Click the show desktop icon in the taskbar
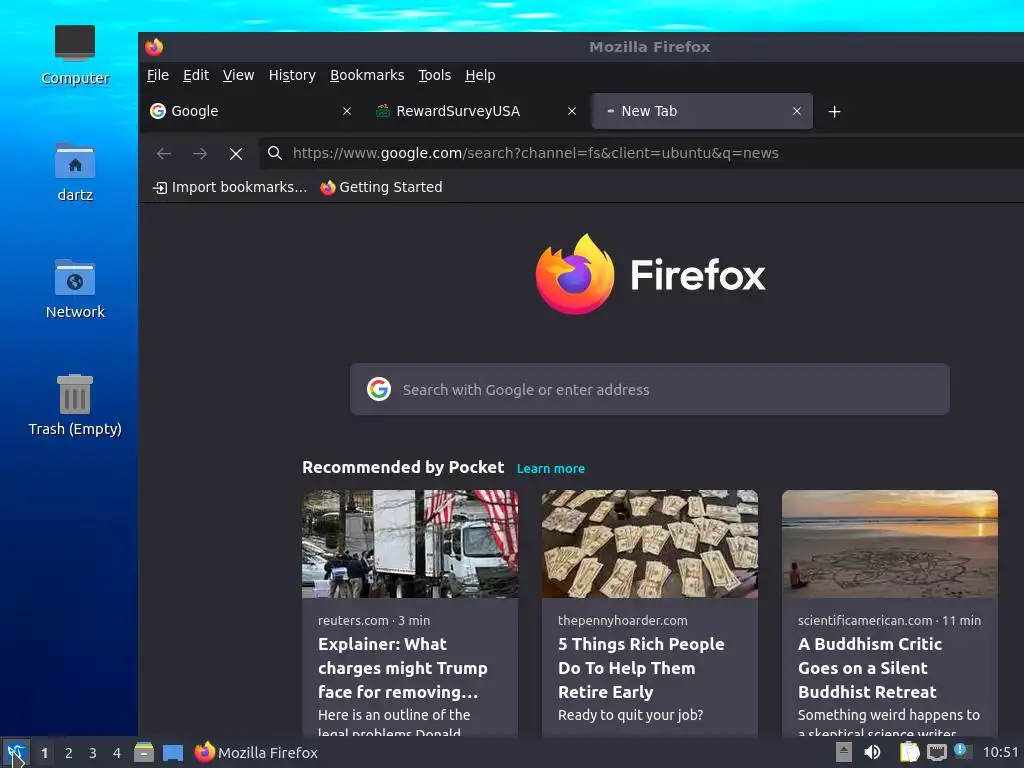1024x768 pixels. tap(172, 753)
